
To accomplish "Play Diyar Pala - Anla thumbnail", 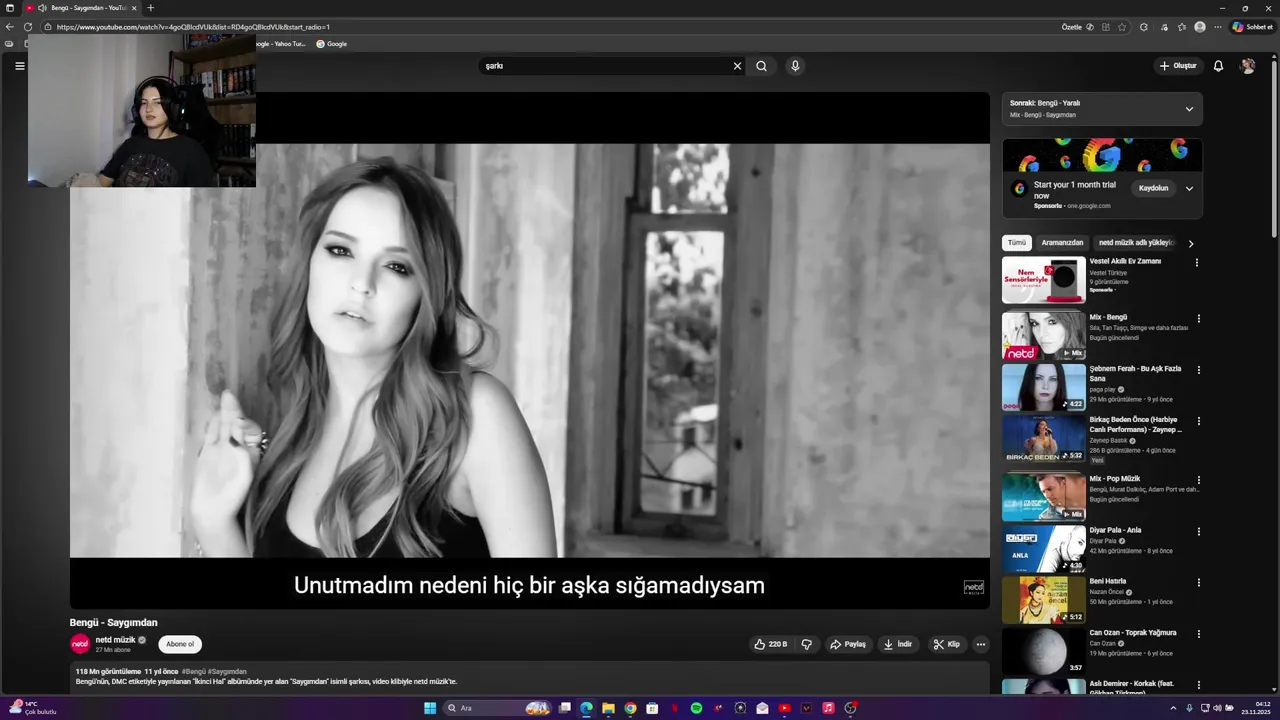I will click(1043, 549).
